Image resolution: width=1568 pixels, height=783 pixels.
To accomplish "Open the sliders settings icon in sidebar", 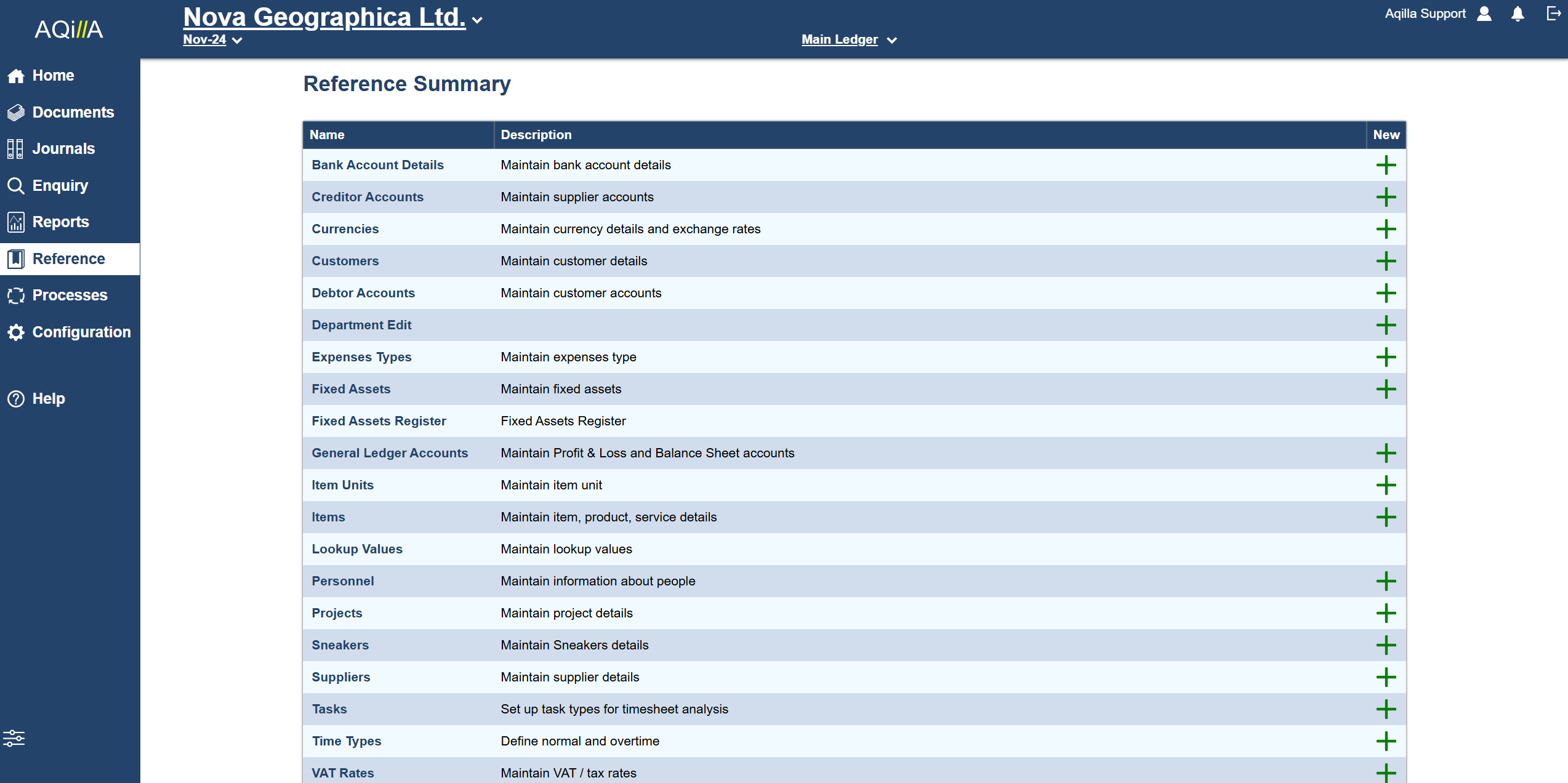I will [x=14, y=737].
